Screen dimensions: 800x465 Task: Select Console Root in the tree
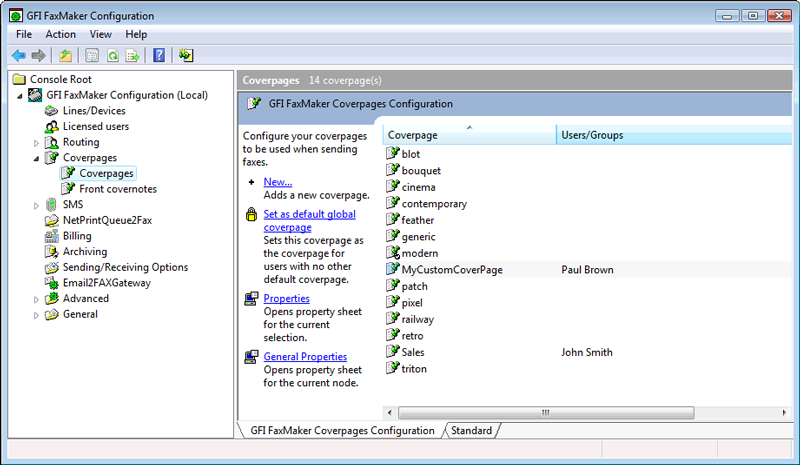tap(61, 79)
